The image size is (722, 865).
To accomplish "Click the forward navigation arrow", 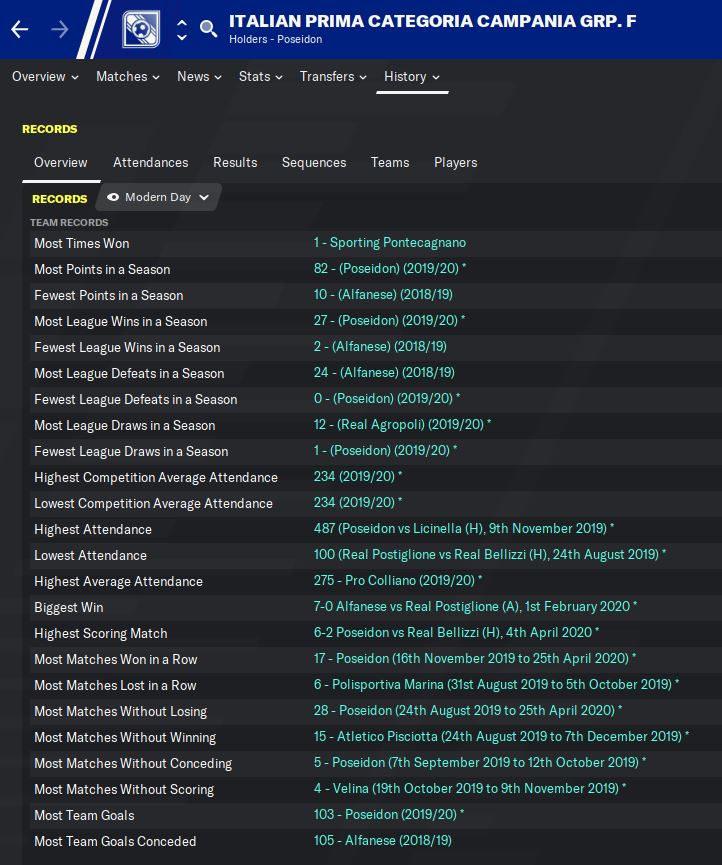I will tap(60, 29).
